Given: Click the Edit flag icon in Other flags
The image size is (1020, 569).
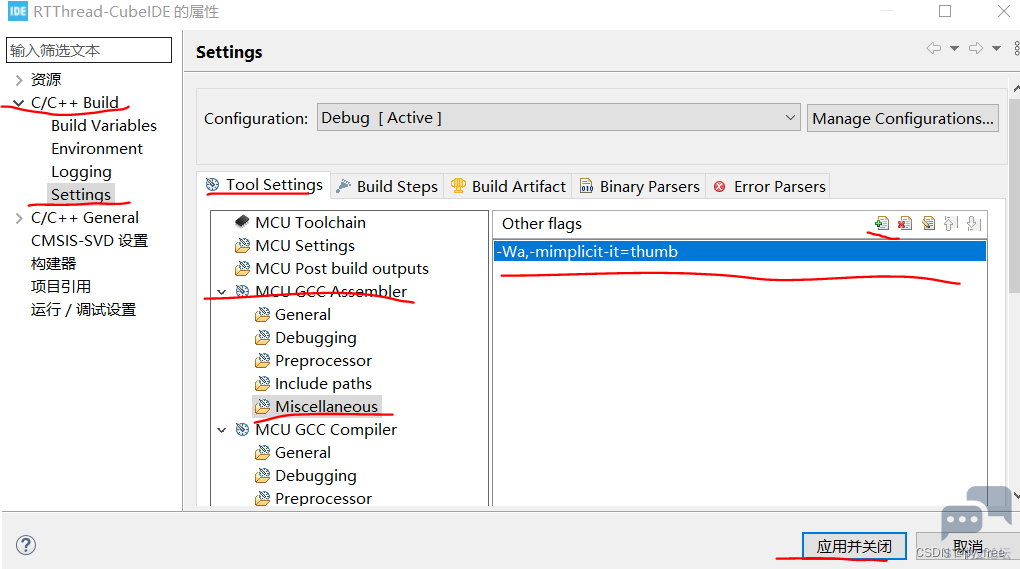Looking at the screenshot, I should pyautogui.click(x=928, y=224).
